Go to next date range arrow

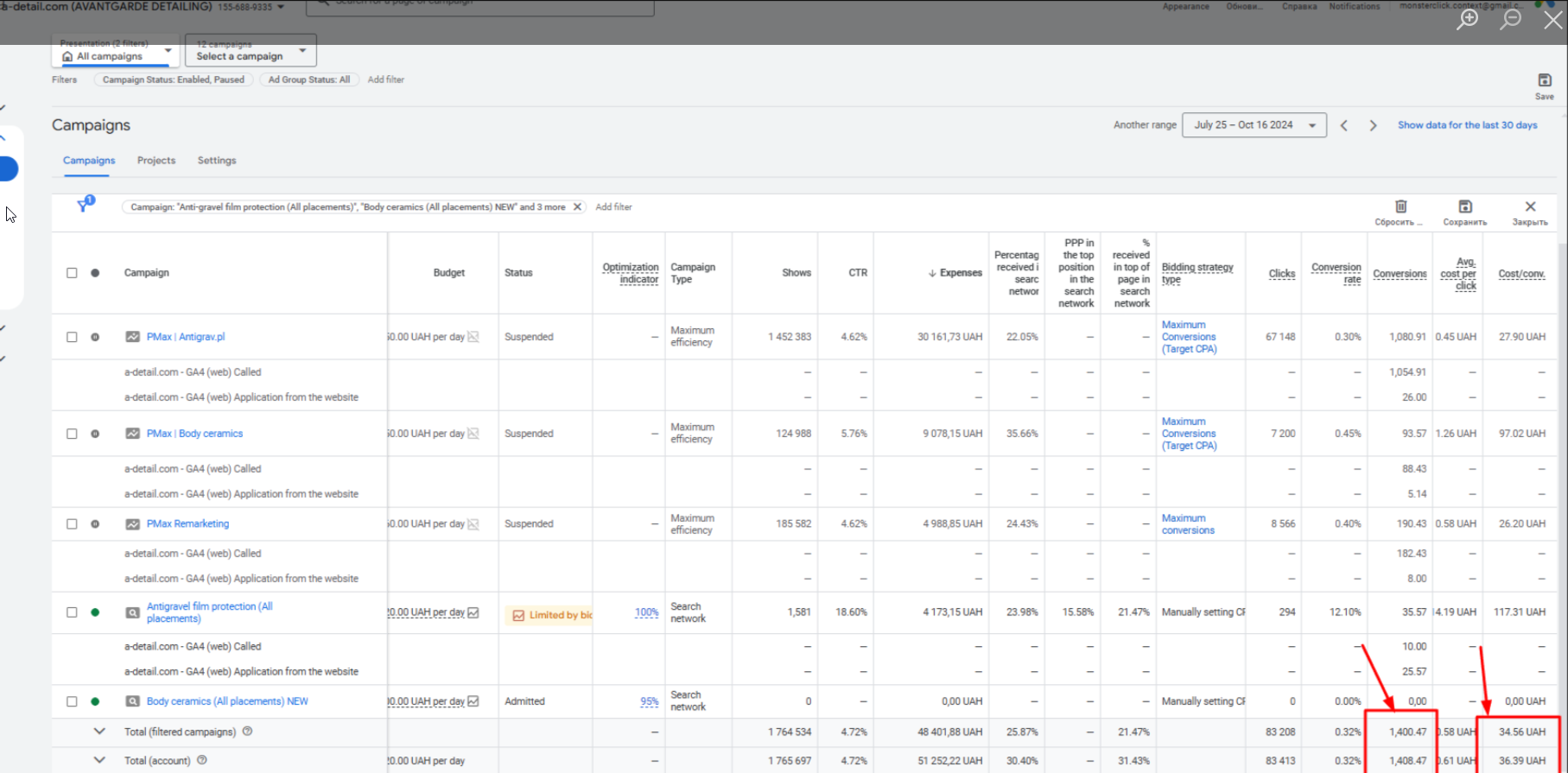click(x=1373, y=125)
